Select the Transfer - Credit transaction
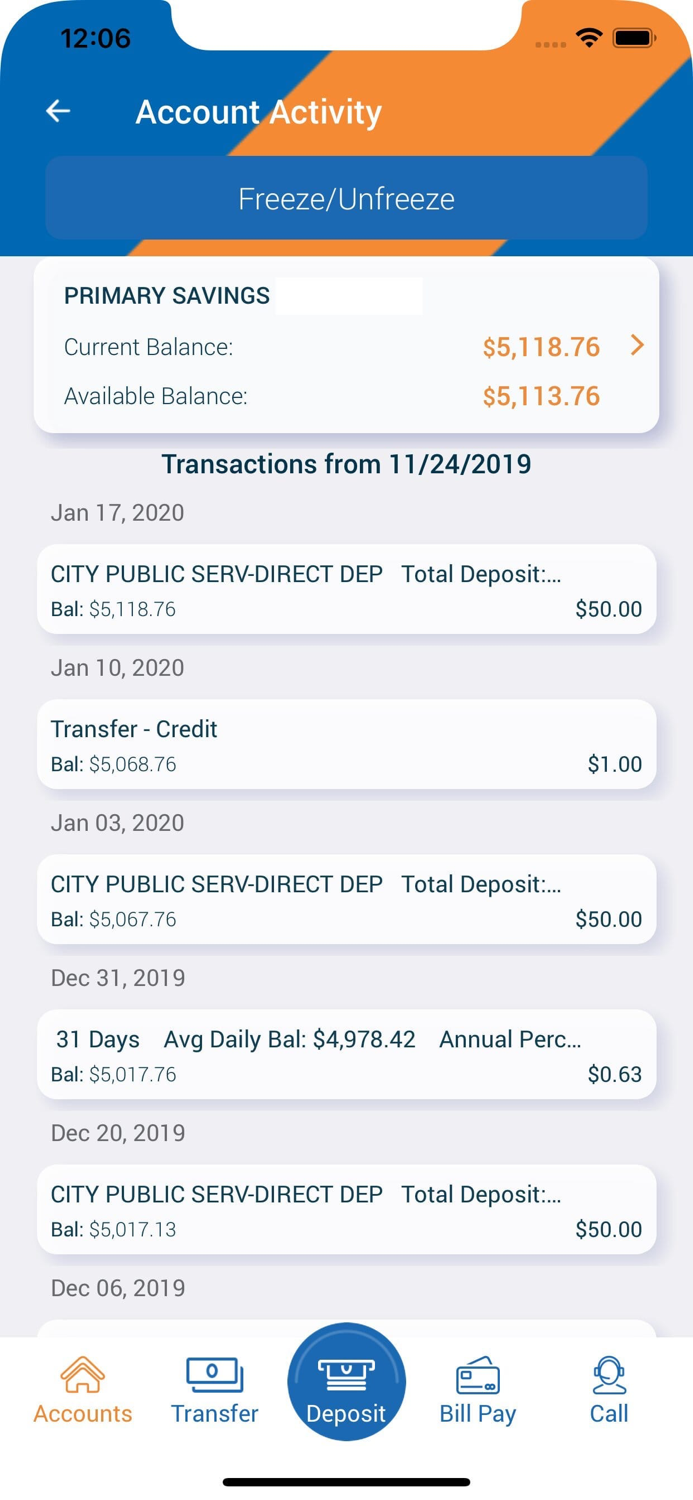 click(346, 744)
